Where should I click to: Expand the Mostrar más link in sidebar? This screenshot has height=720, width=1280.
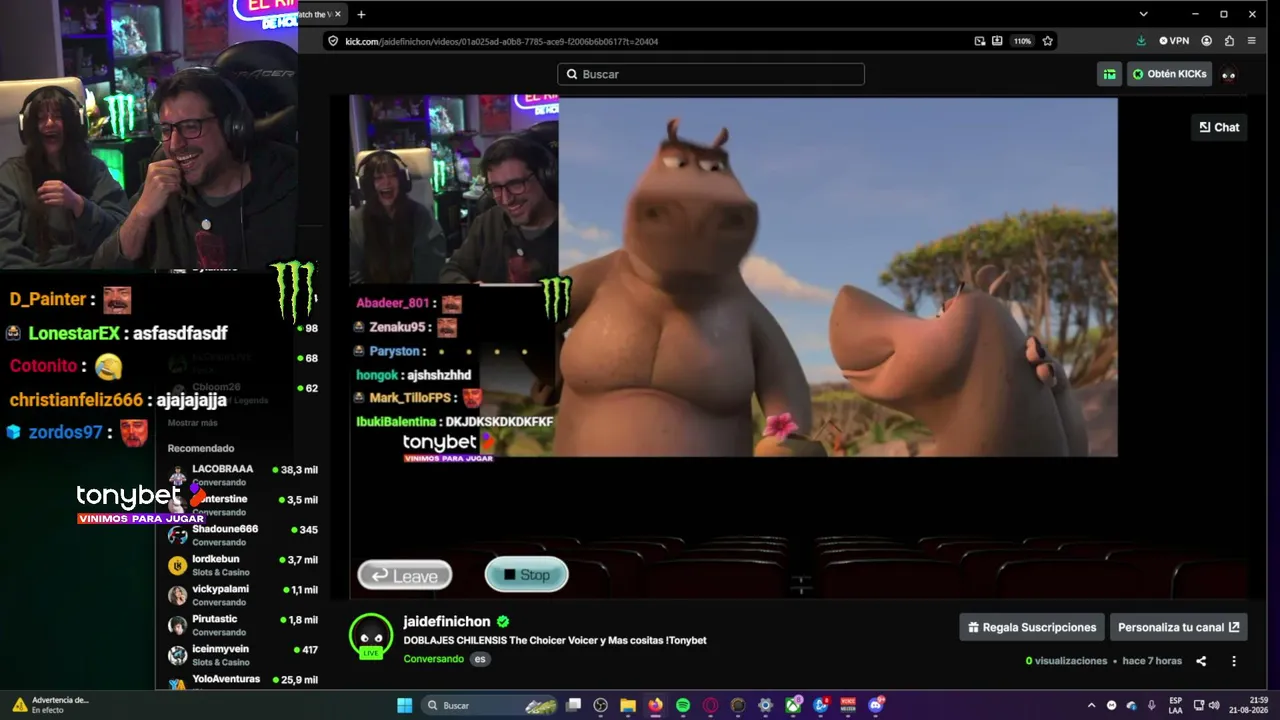192,423
